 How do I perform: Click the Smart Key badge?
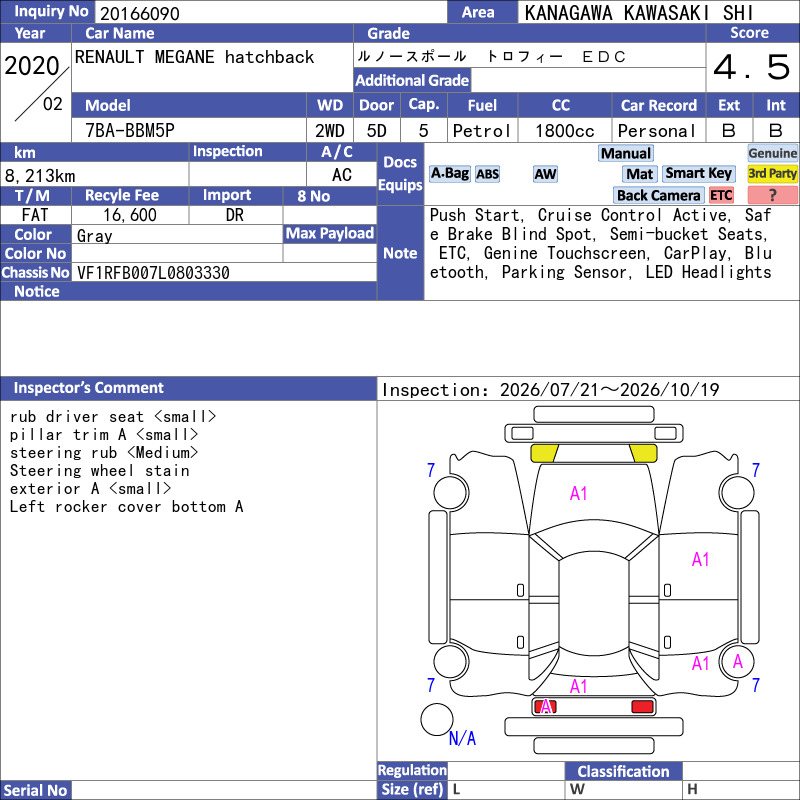(x=698, y=173)
